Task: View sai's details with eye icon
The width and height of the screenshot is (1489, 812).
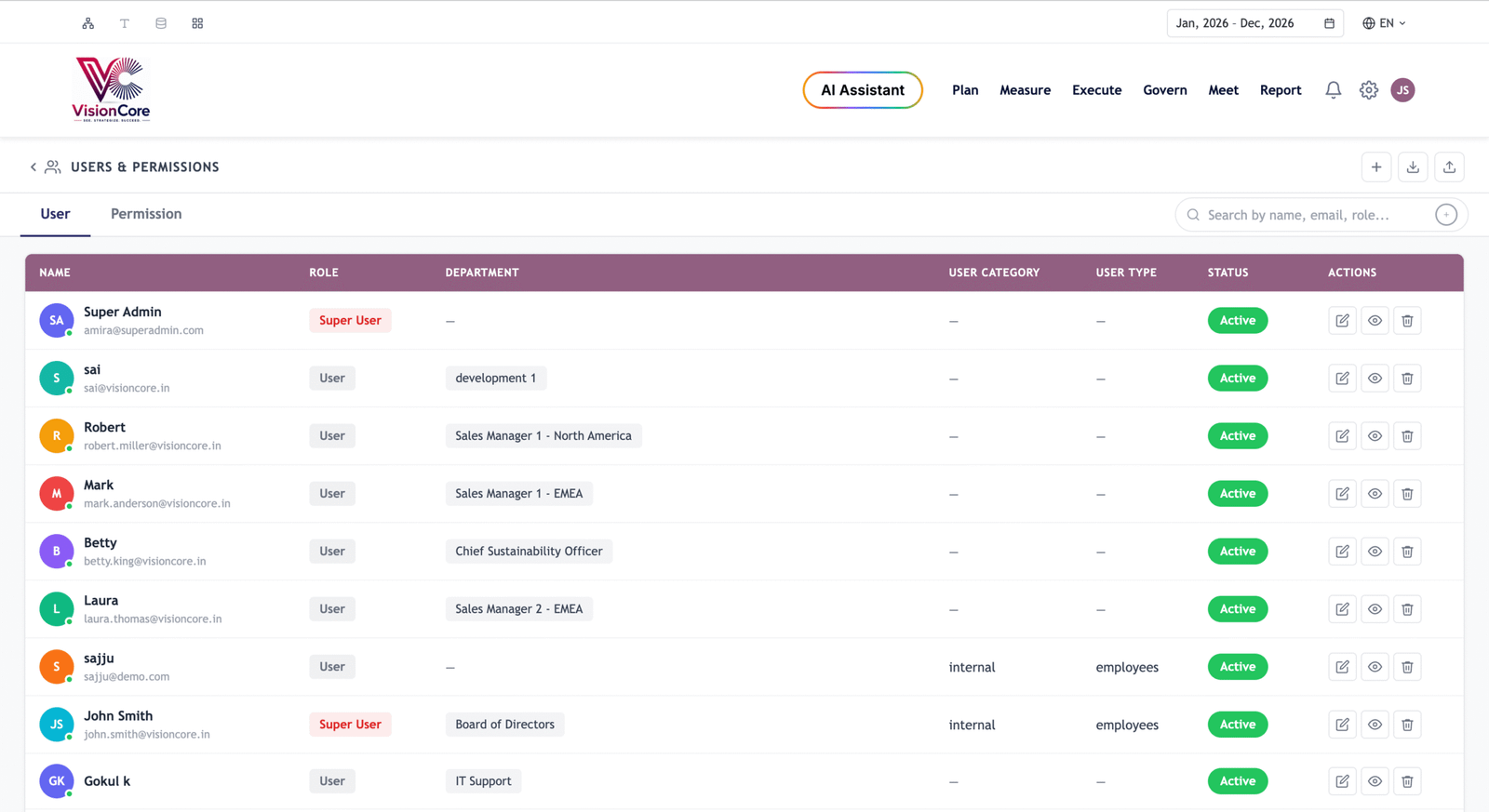Action: coord(1375,379)
